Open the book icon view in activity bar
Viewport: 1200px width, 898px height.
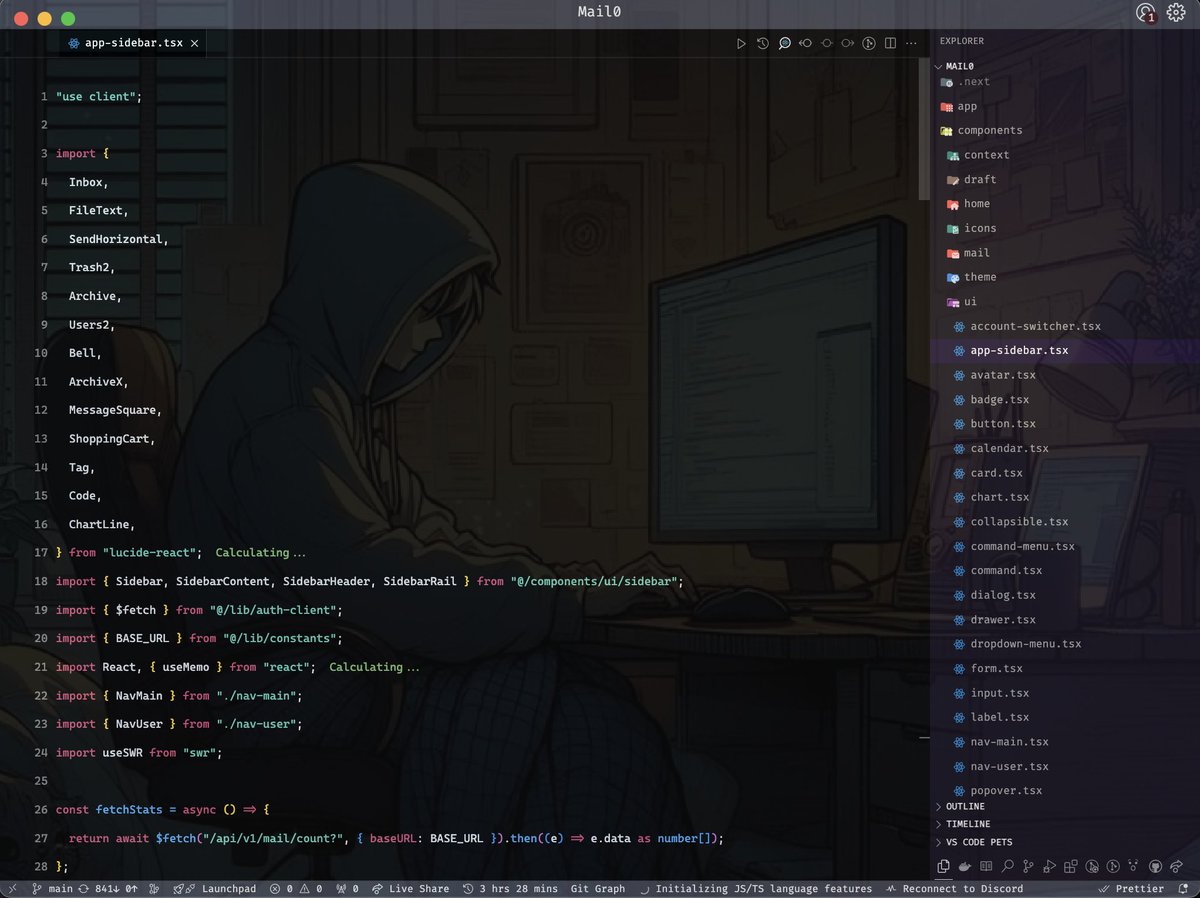pyautogui.click(x=986, y=866)
